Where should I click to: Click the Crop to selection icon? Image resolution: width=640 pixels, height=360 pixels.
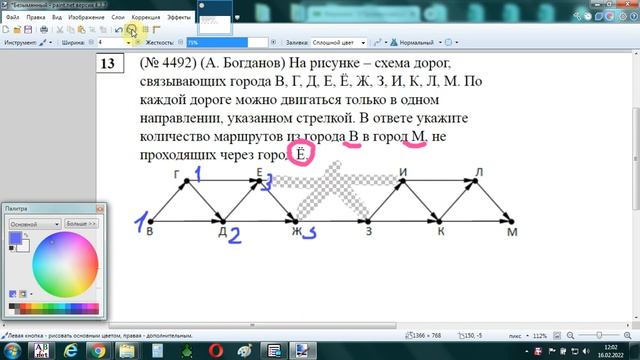tap(92, 29)
